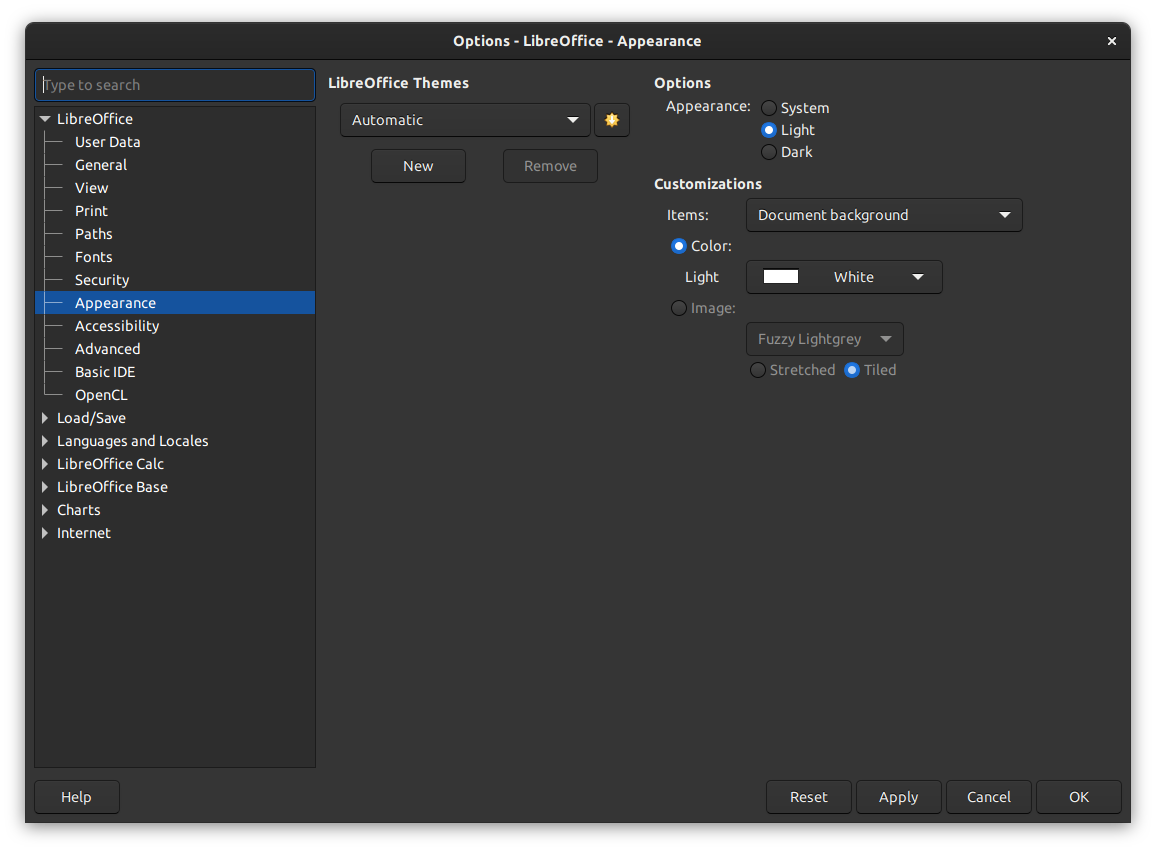The width and height of the screenshot is (1156, 851).
Task: Expand the LibreOffice Calc node
Action: tap(45, 464)
